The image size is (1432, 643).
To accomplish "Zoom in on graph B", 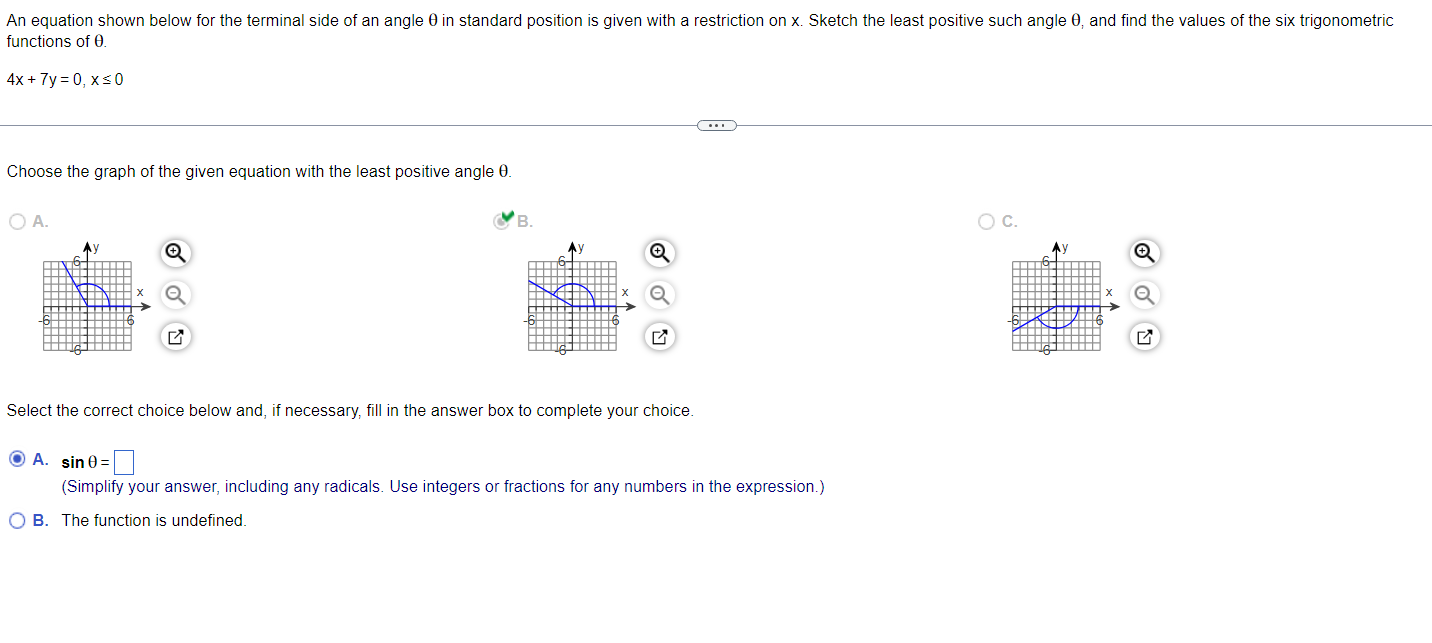I will pyautogui.click(x=659, y=253).
